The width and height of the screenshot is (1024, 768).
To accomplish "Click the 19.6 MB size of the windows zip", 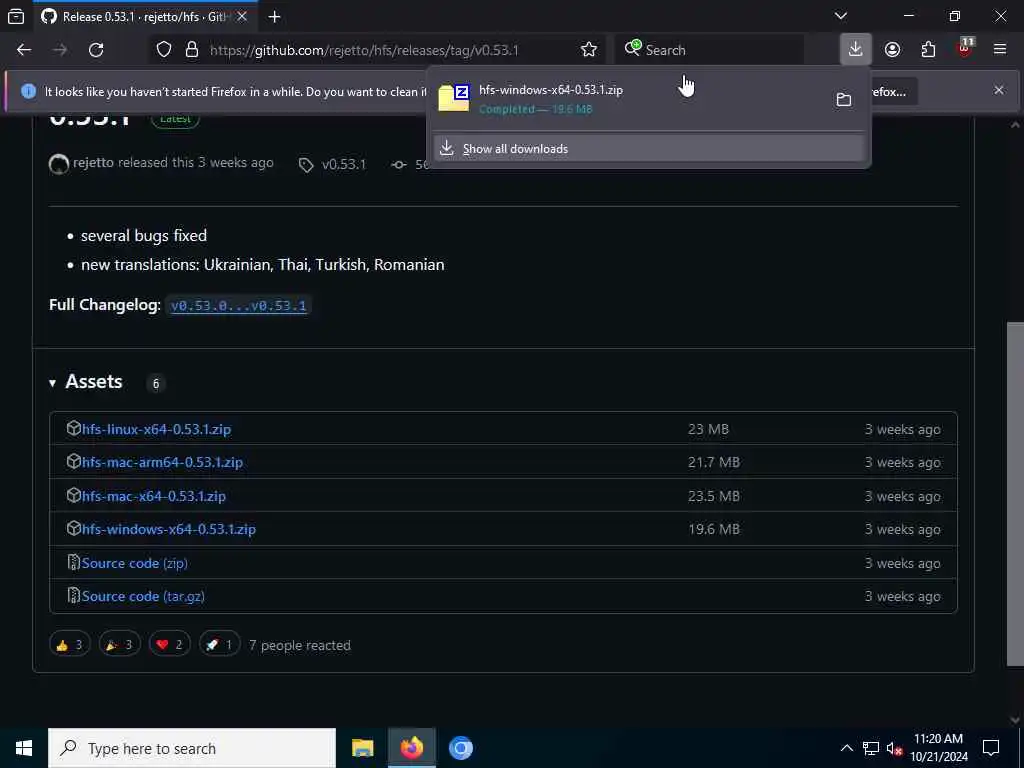I will click(714, 529).
